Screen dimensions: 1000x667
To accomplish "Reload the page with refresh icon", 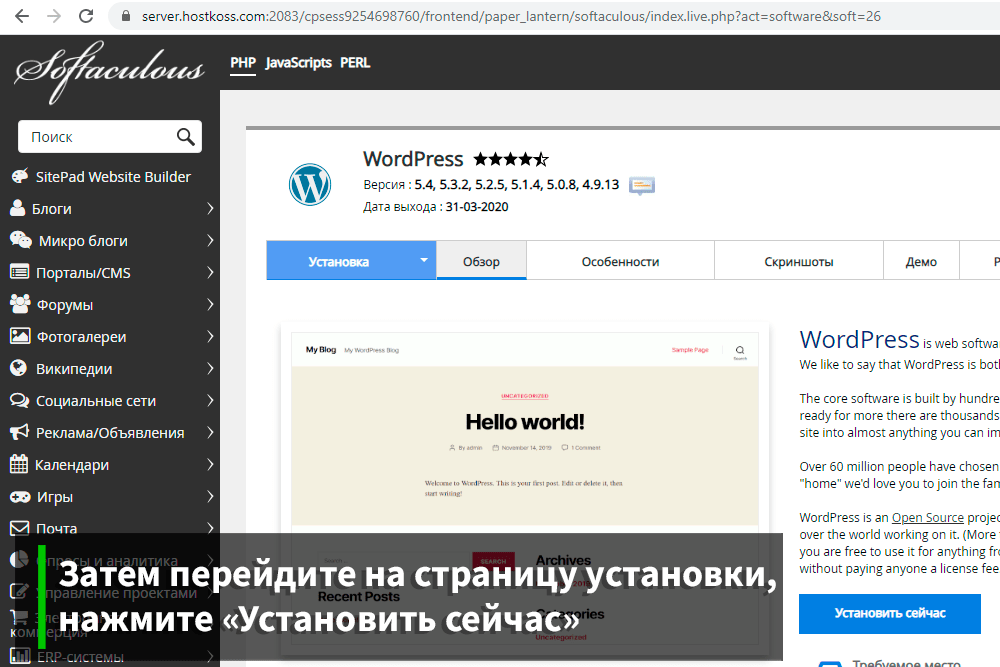I will [x=86, y=16].
